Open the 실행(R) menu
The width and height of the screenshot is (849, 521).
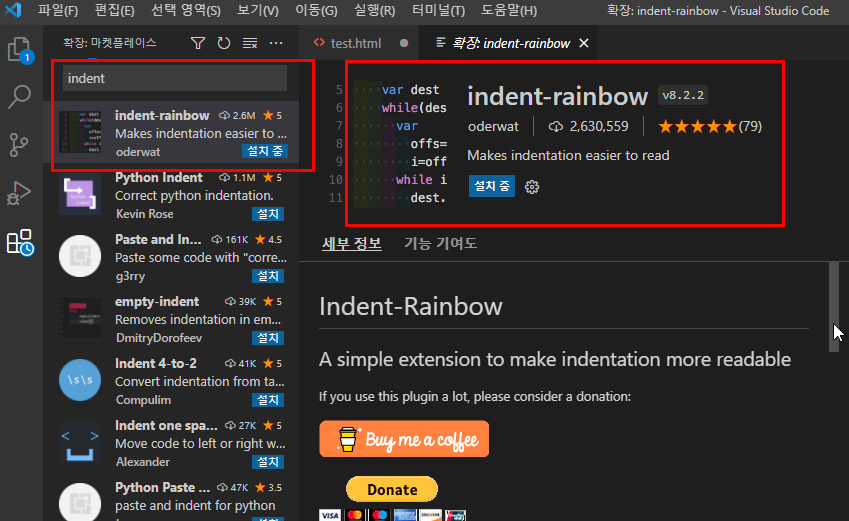pyautogui.click(x=374, y=10)
